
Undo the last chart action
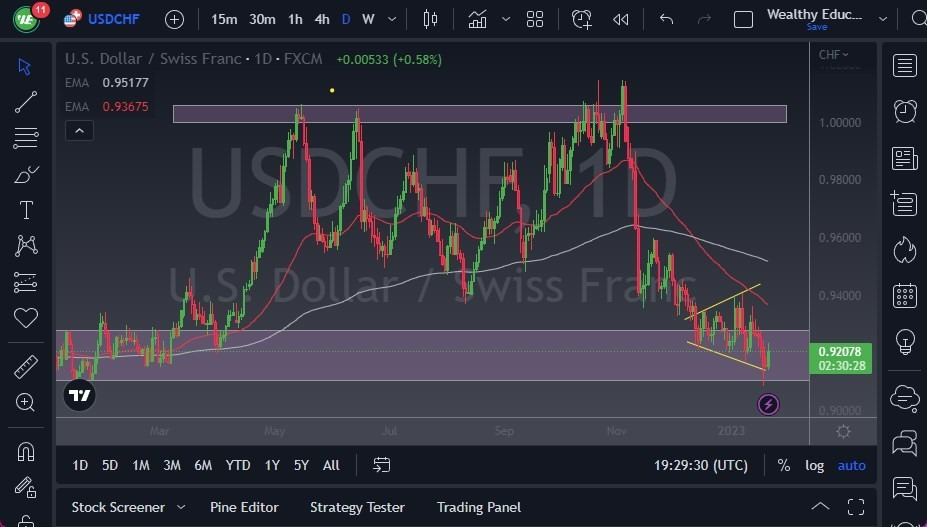pos(666,20)
